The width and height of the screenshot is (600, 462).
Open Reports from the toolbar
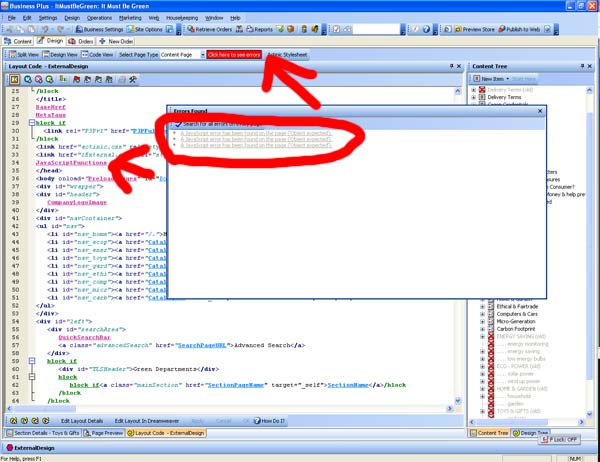coord(259,30)
